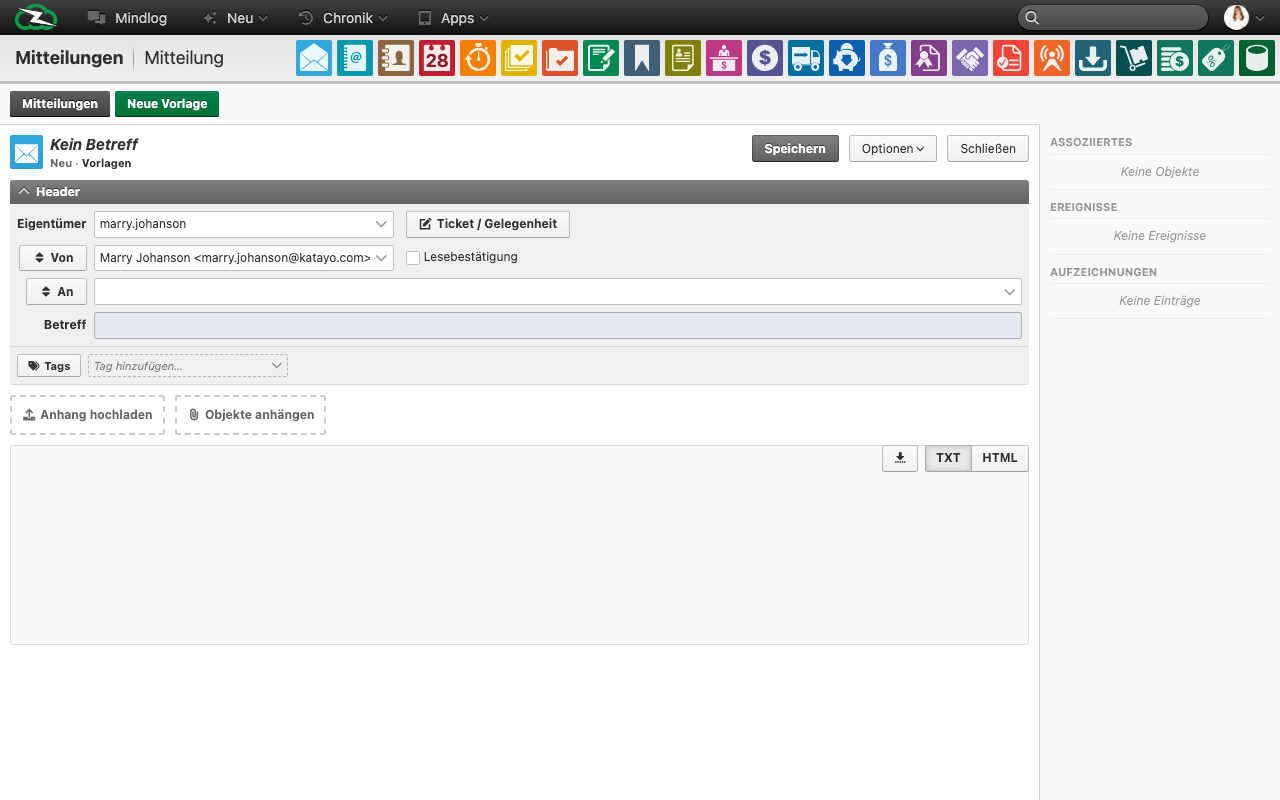Open the pink cashier desk icon
Screen dimensions: 1280x800
724,58
